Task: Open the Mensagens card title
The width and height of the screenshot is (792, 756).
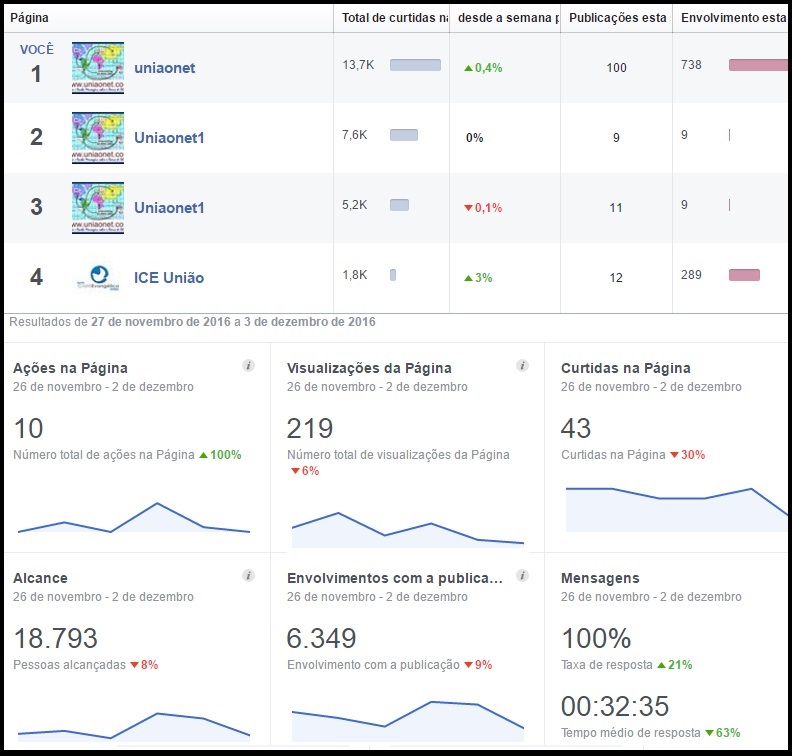Action: [x=600, y=578]
